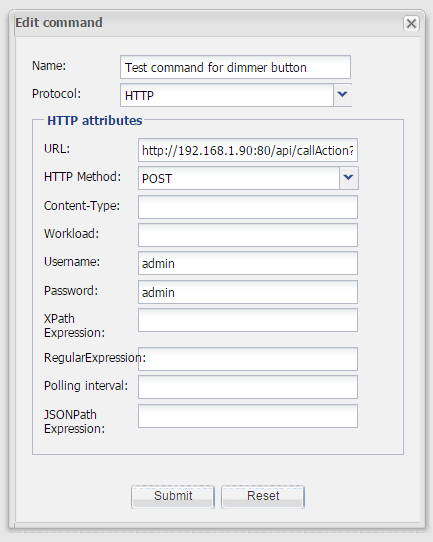Focus the Workload input field
The image size is (433, 542).
point(248,235)
